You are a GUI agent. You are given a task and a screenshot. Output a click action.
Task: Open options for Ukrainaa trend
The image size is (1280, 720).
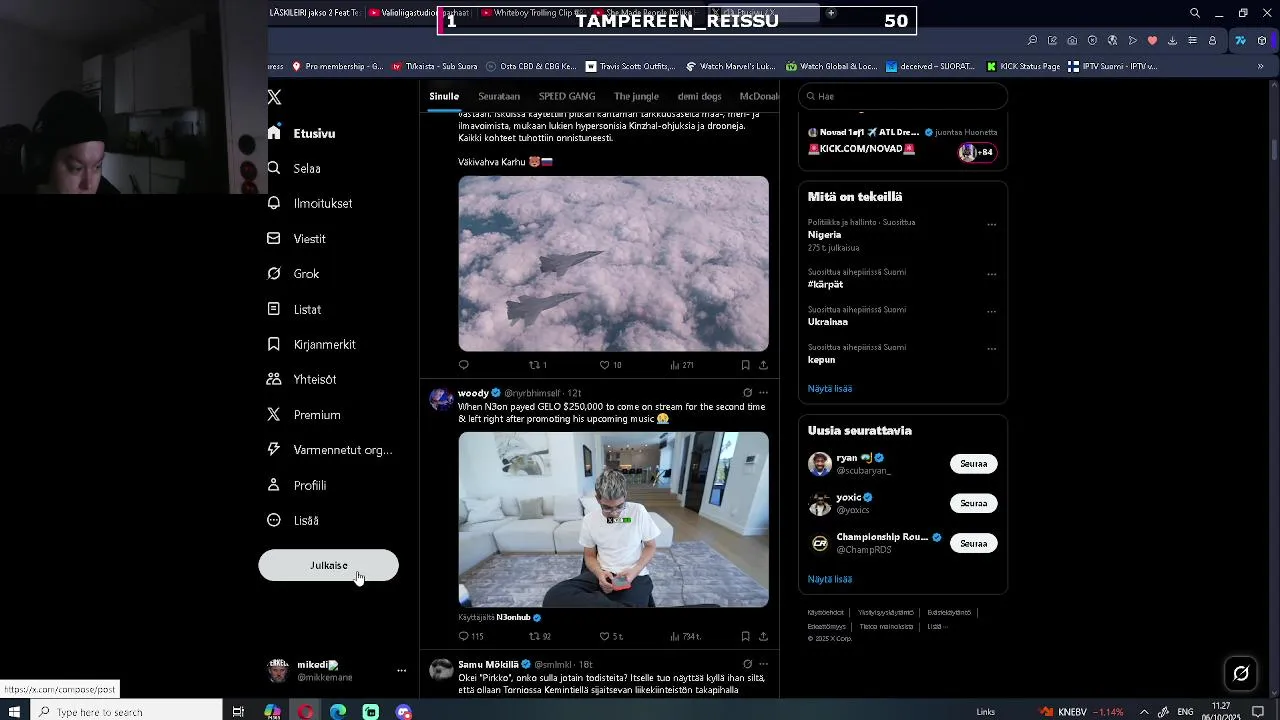991,311
